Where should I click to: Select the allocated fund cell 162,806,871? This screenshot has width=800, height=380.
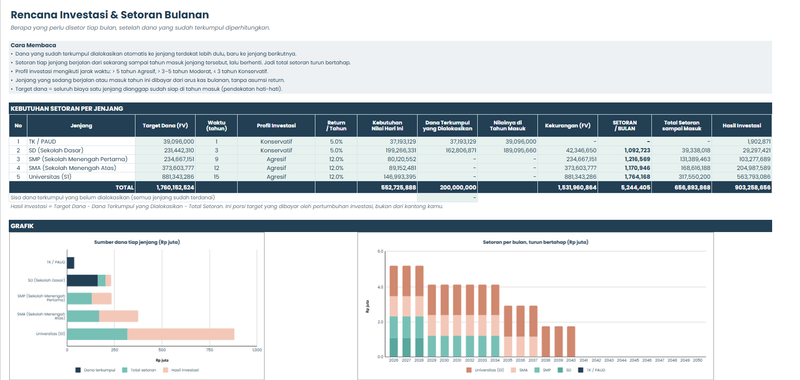point(447,150)
